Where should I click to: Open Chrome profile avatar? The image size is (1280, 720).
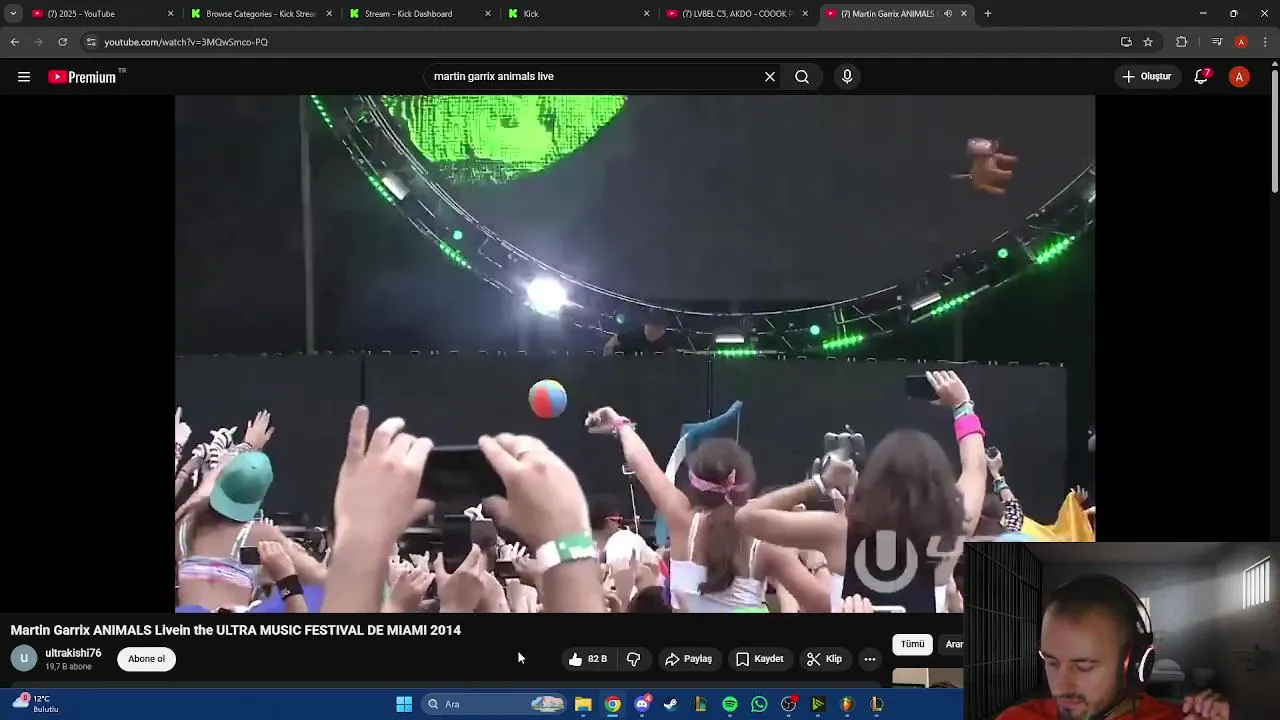pos(1241,42)
